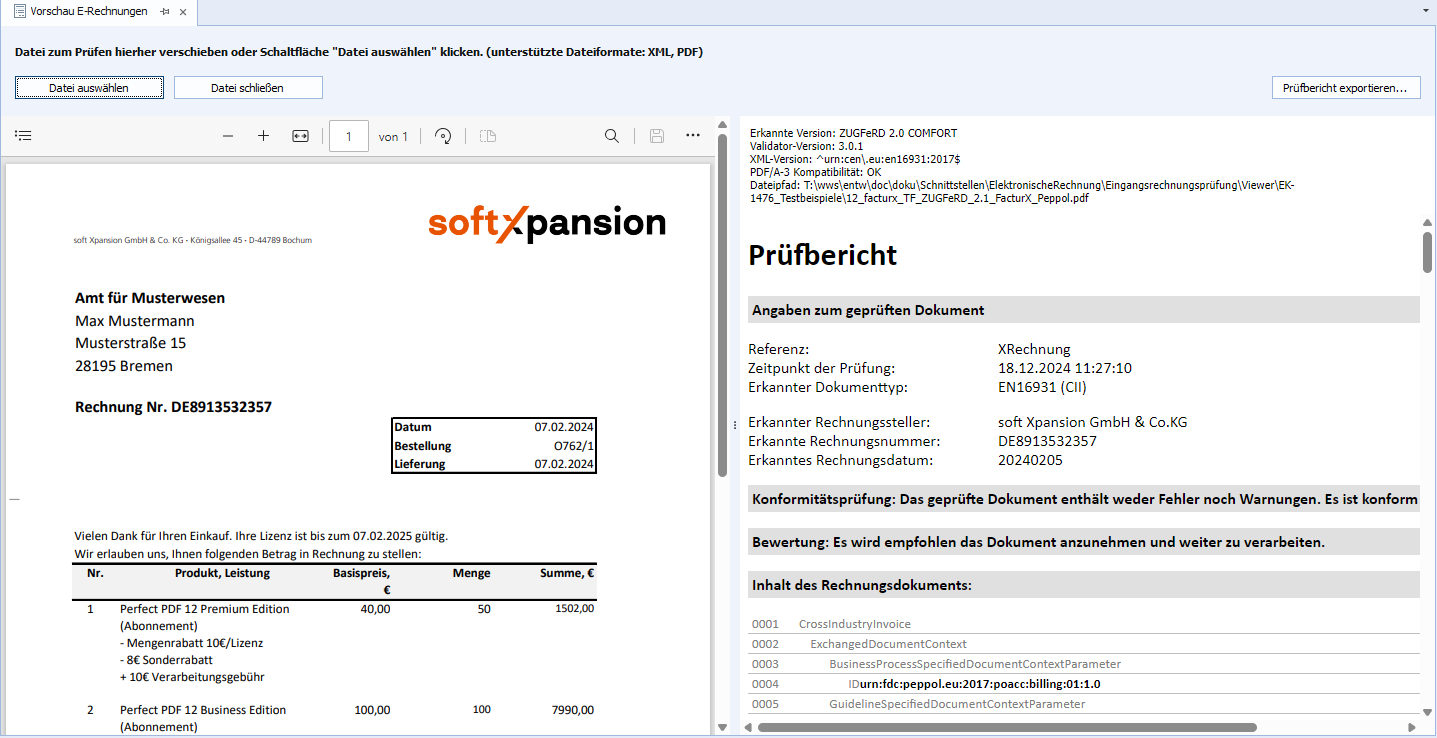Open search in PDF viewer

click(x=612, y=136)
